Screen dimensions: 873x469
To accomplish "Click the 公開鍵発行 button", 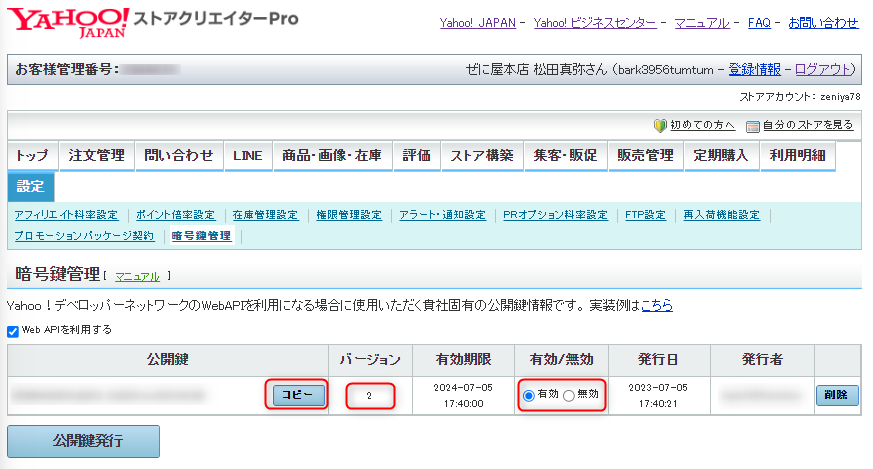I will [x=84, y=441].
